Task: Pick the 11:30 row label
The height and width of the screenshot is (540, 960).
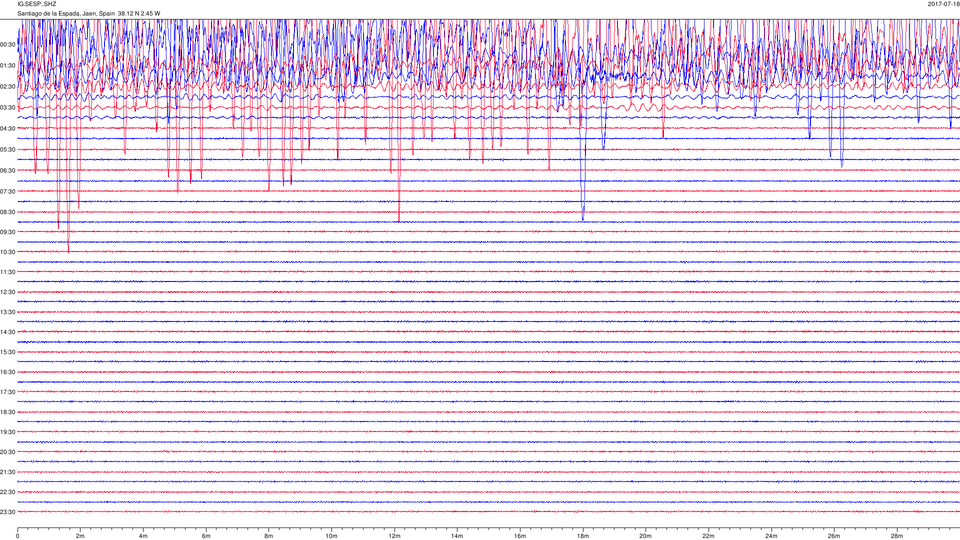Action: coord(8,272)
